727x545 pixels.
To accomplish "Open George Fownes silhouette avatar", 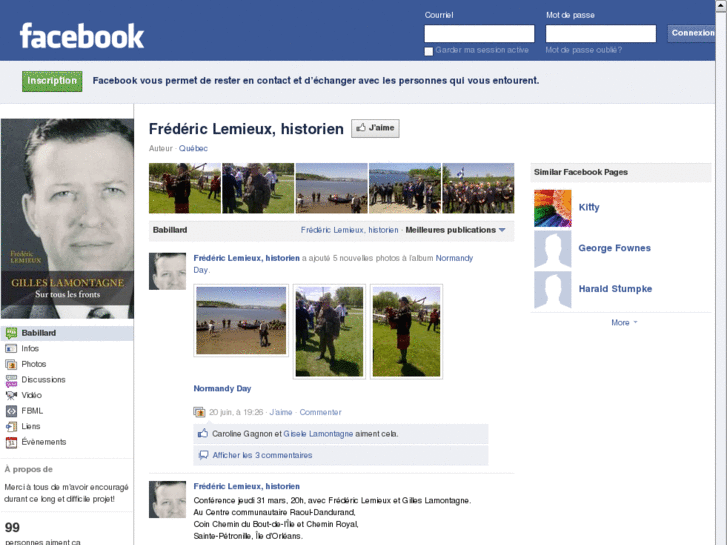I will [553, 249].
